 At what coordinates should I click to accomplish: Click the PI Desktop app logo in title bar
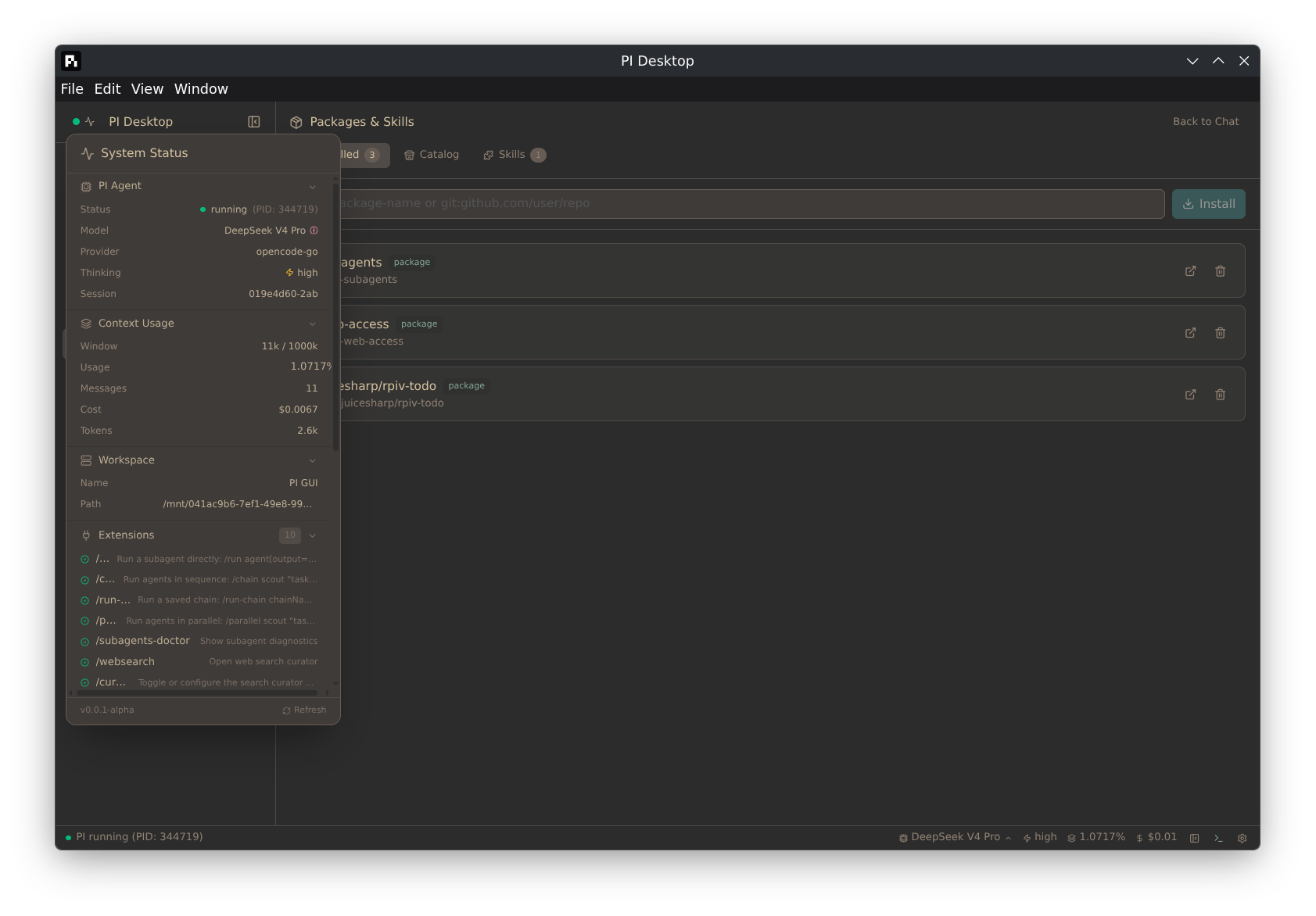pos(71,61)
